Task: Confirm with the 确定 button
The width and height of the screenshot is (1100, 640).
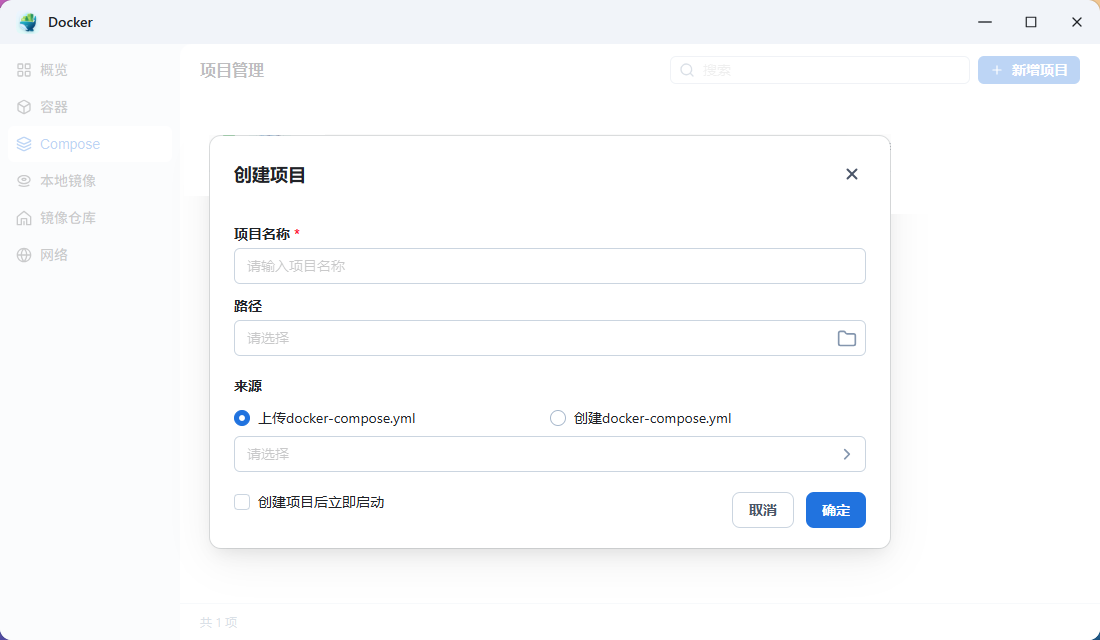Action: click(x=835, y=510)
